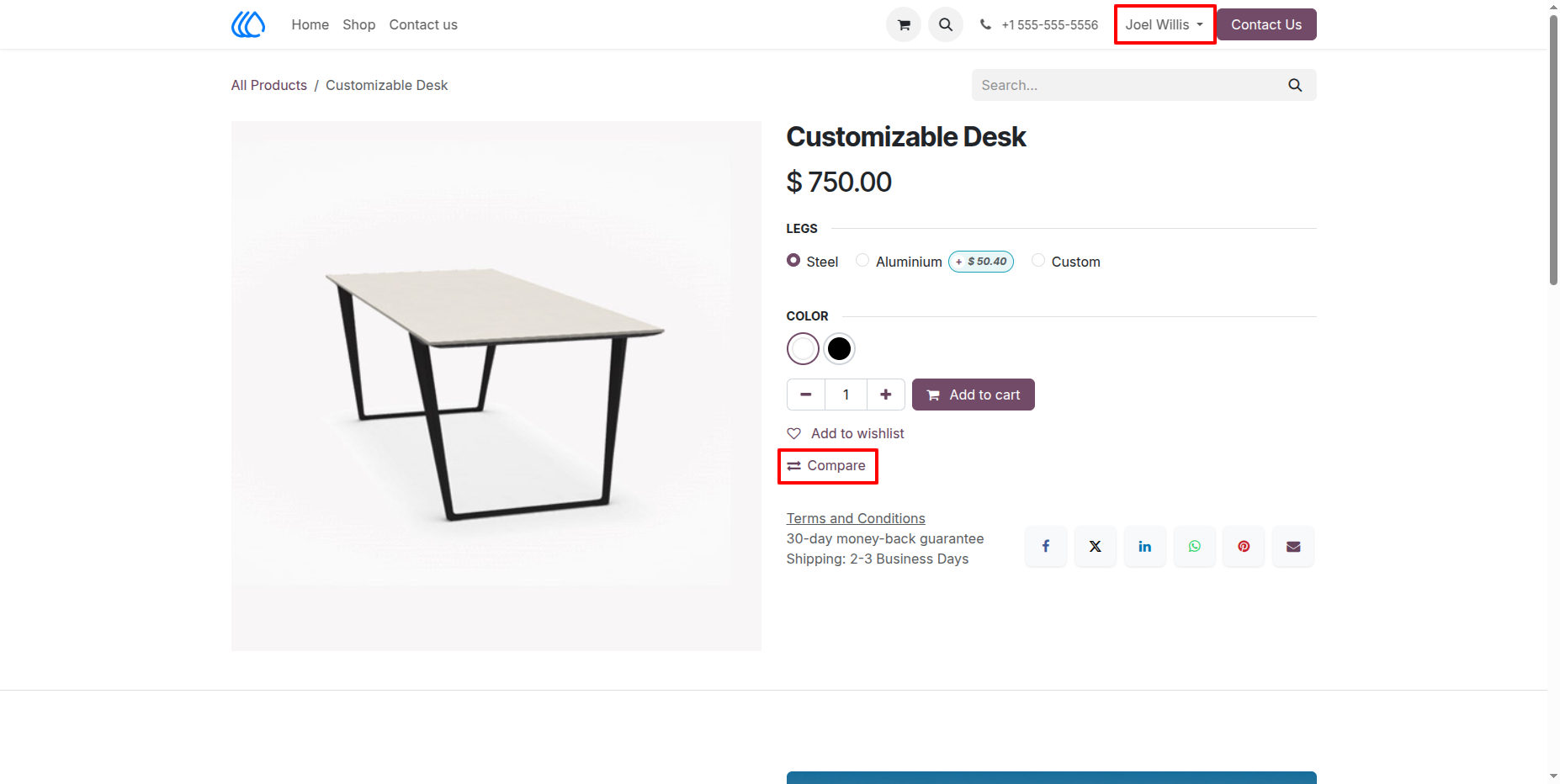Open Terms and Conditions link

[856, 518]
